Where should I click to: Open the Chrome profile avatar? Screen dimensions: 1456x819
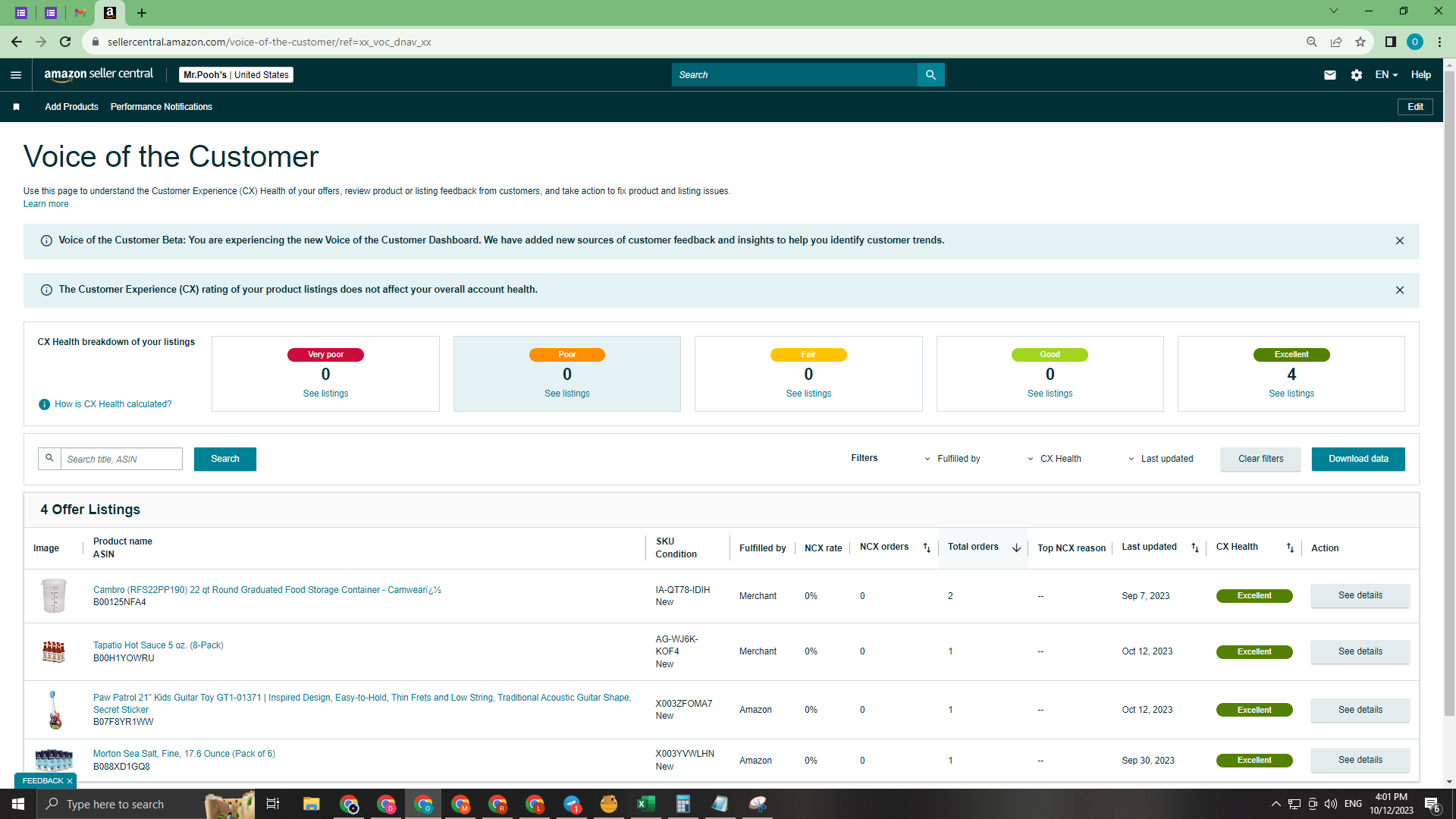pos(1415,42)
